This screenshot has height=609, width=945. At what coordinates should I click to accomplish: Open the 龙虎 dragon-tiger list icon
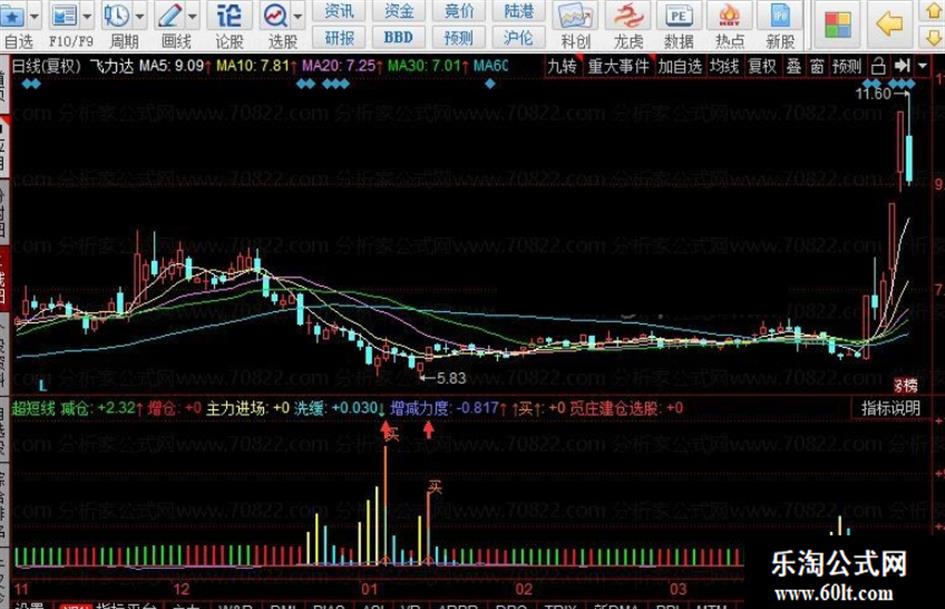click(628, 16)
